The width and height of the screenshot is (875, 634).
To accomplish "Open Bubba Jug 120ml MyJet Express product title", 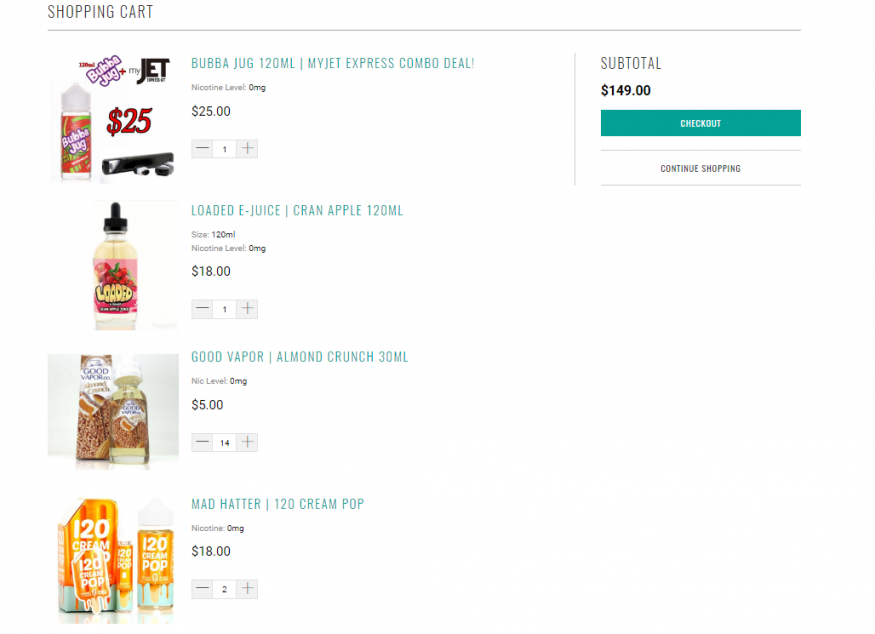I will pos(333,63).
